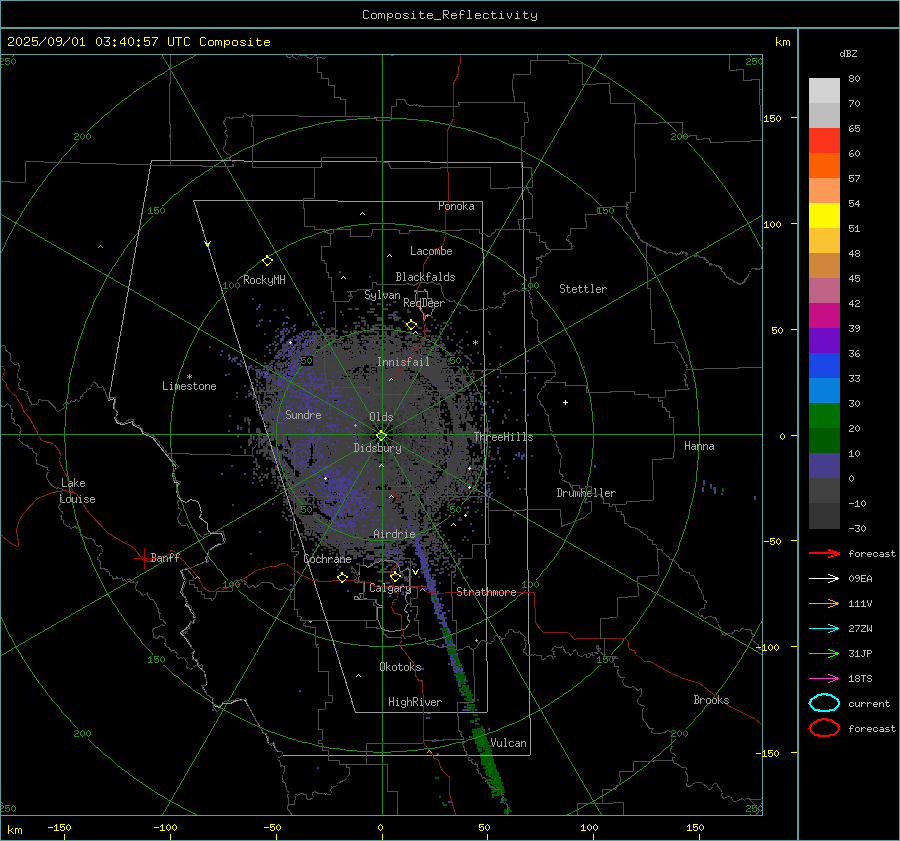This screenshot has height=841, width=900.
Task: Click the ThreeHills label
Action: 503,437
